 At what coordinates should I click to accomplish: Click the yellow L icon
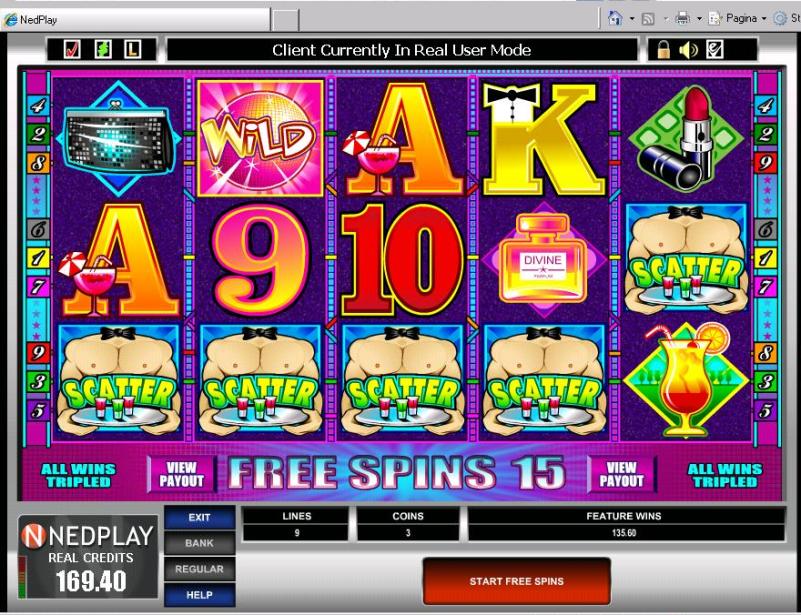(133, 50)
